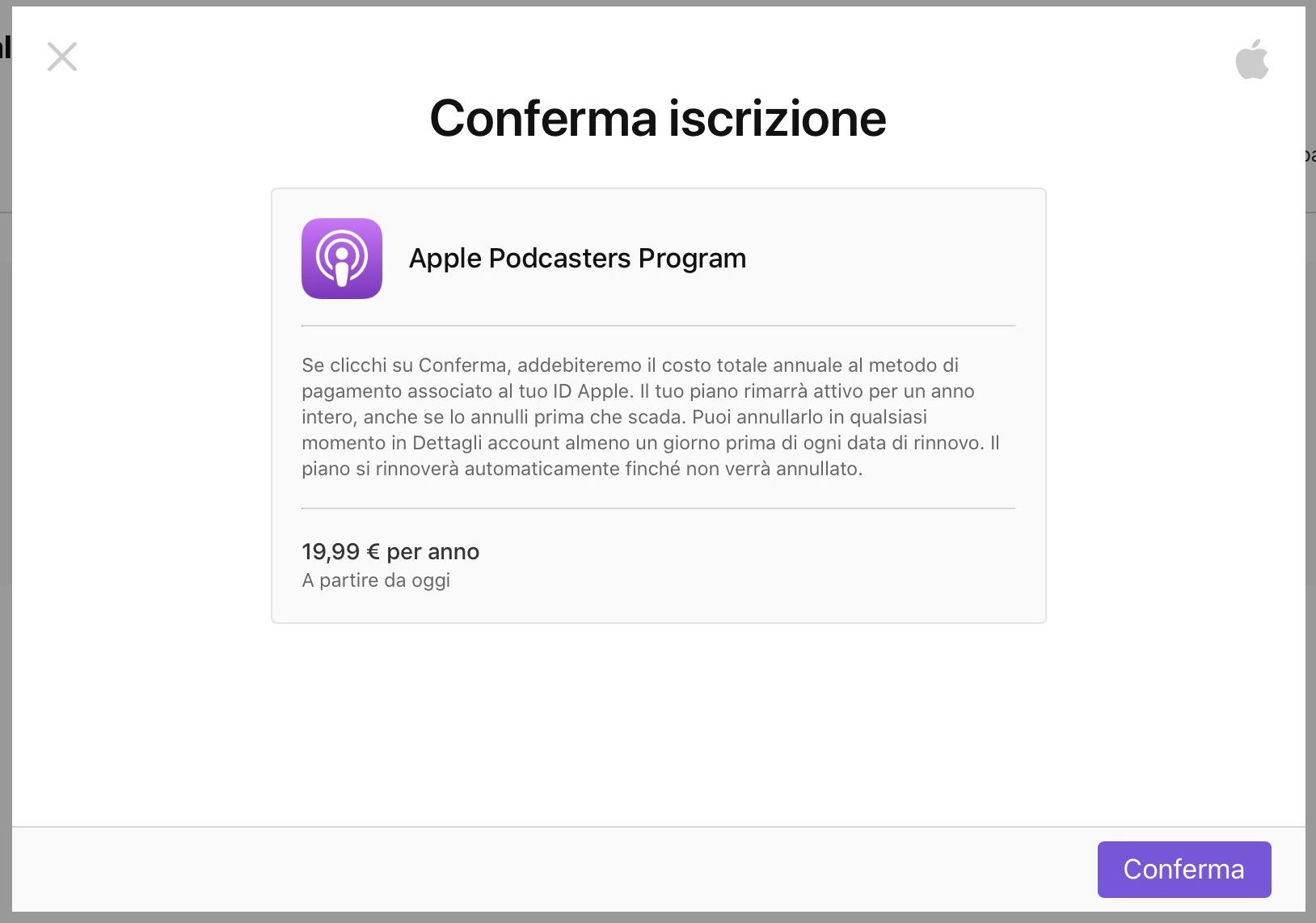1316x923 pixels.
Task: Click the dimmed background left of the dialog
Action: tap(5, 485)
